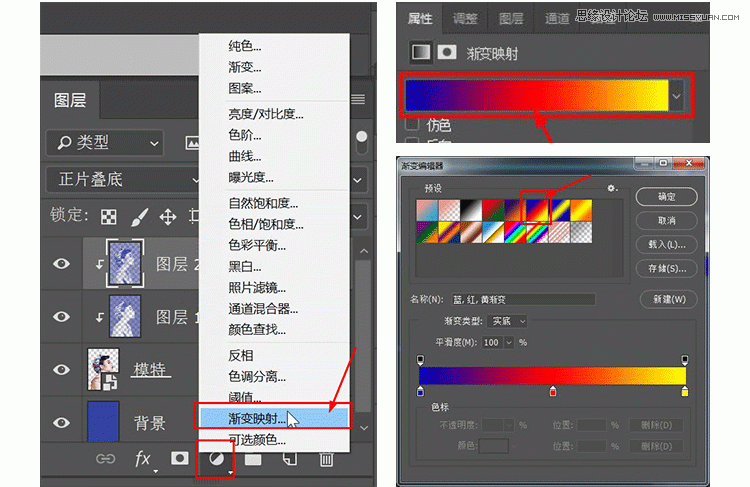750x487 pixels.
Task: Switch to the 调整 tab
Action: (x=465, y=19)
